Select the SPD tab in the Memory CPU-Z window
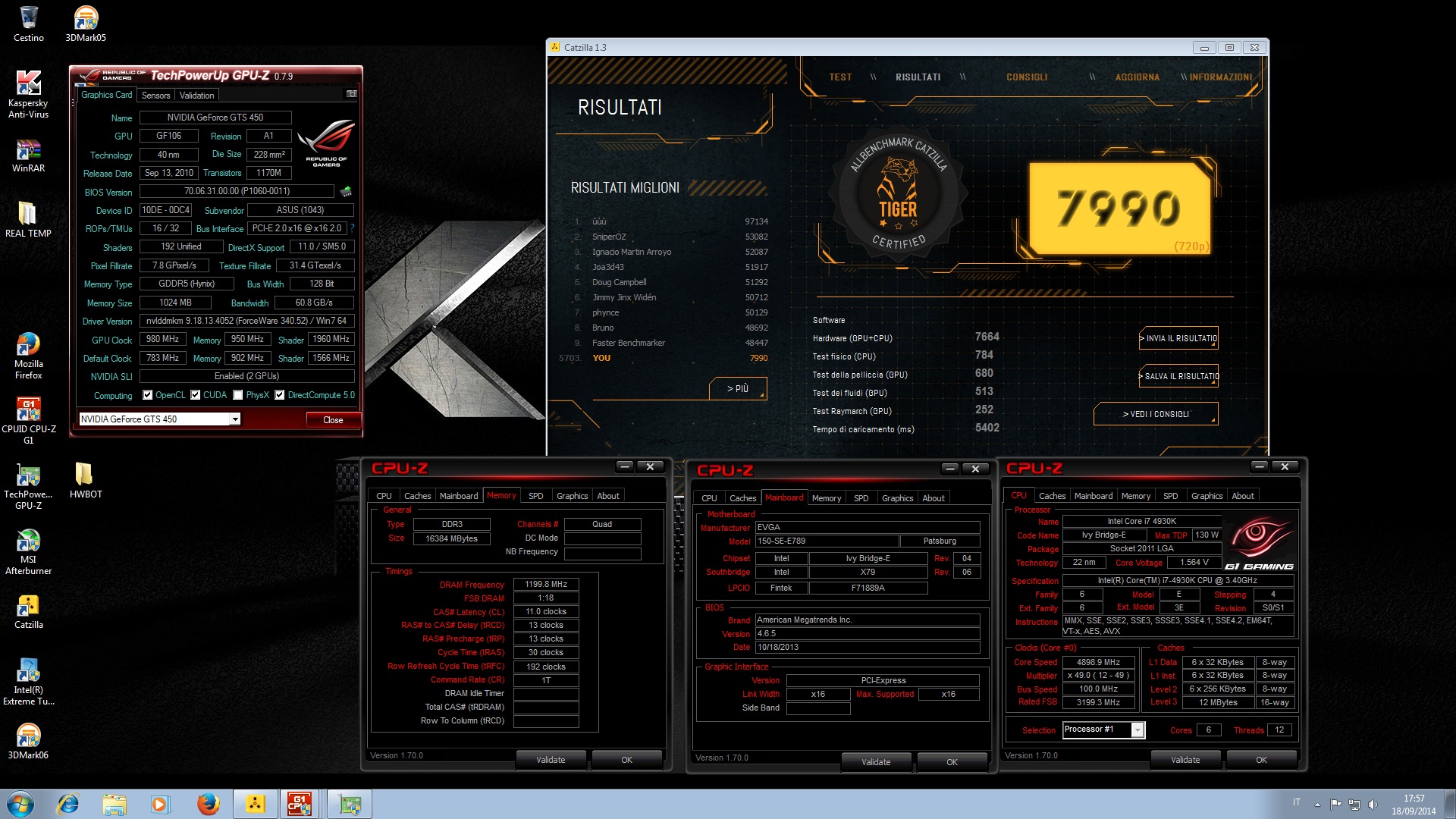This screenshot has width=1456, height=819. pyautogui.click(x=535, y=496)
